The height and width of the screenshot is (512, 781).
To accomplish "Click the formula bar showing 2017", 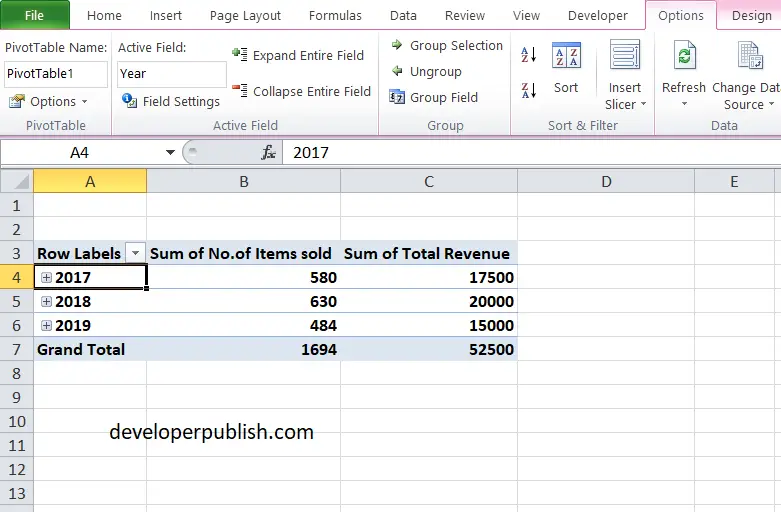I will 531,152.
